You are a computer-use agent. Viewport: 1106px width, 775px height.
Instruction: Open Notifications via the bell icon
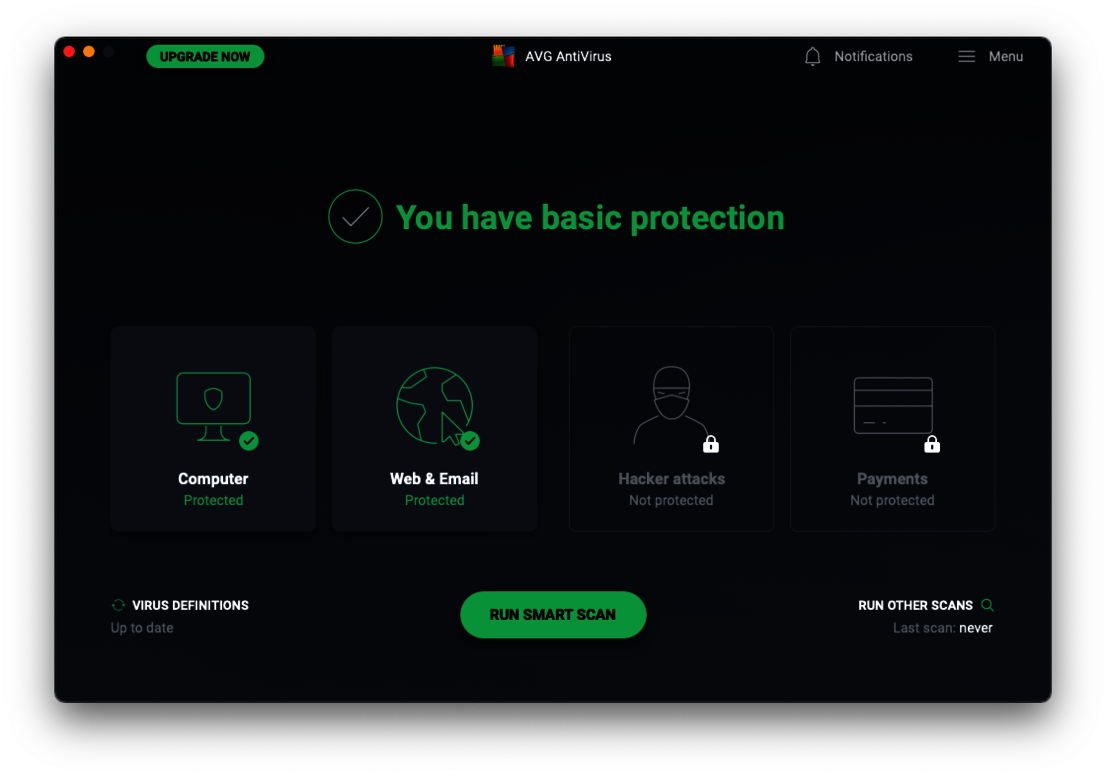click(812, 56)
